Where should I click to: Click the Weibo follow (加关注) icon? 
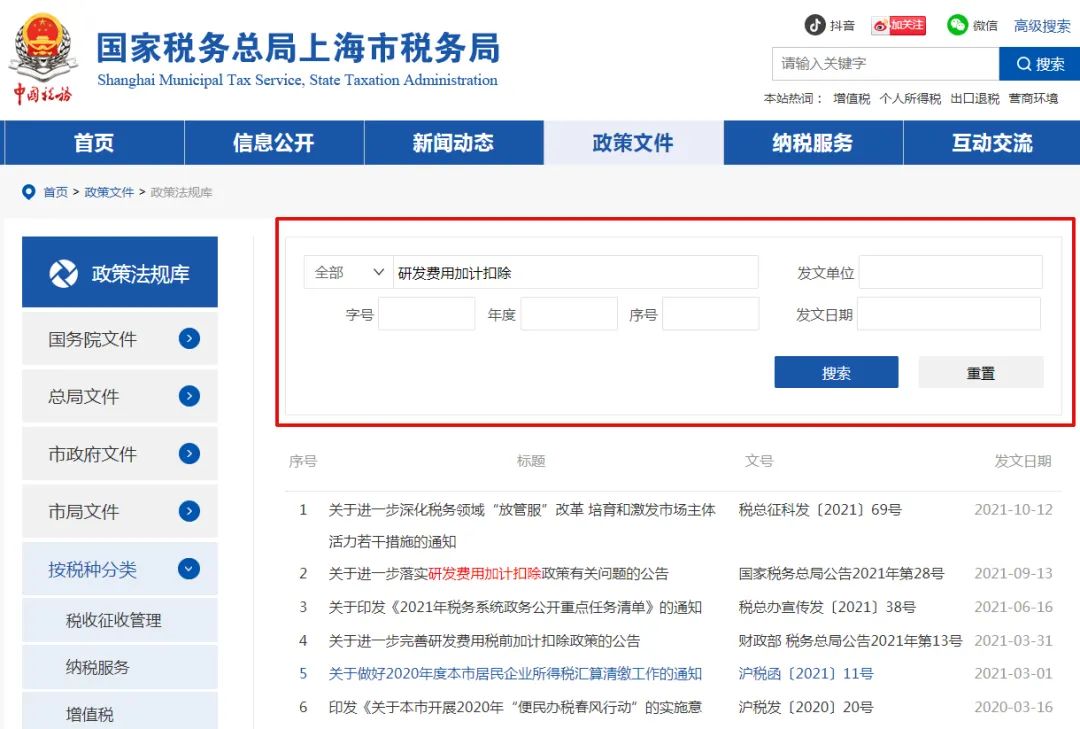tap(898, 25)
